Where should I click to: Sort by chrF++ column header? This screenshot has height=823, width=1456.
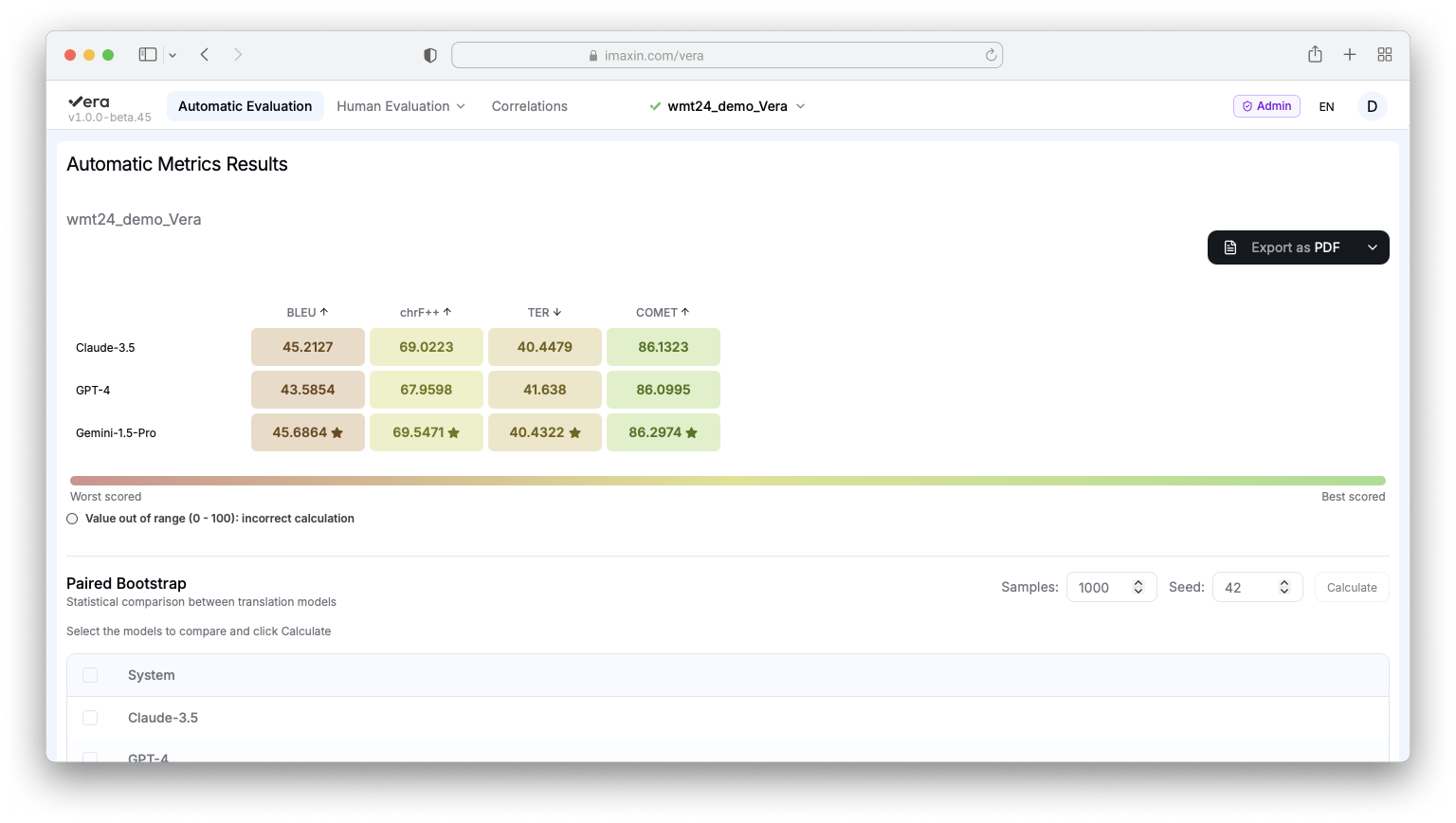[426, 312]
